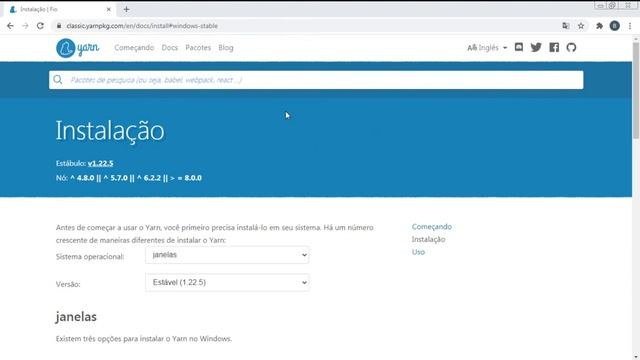
Task: Open the Chrome profile avatar
Action: (615, 26)
